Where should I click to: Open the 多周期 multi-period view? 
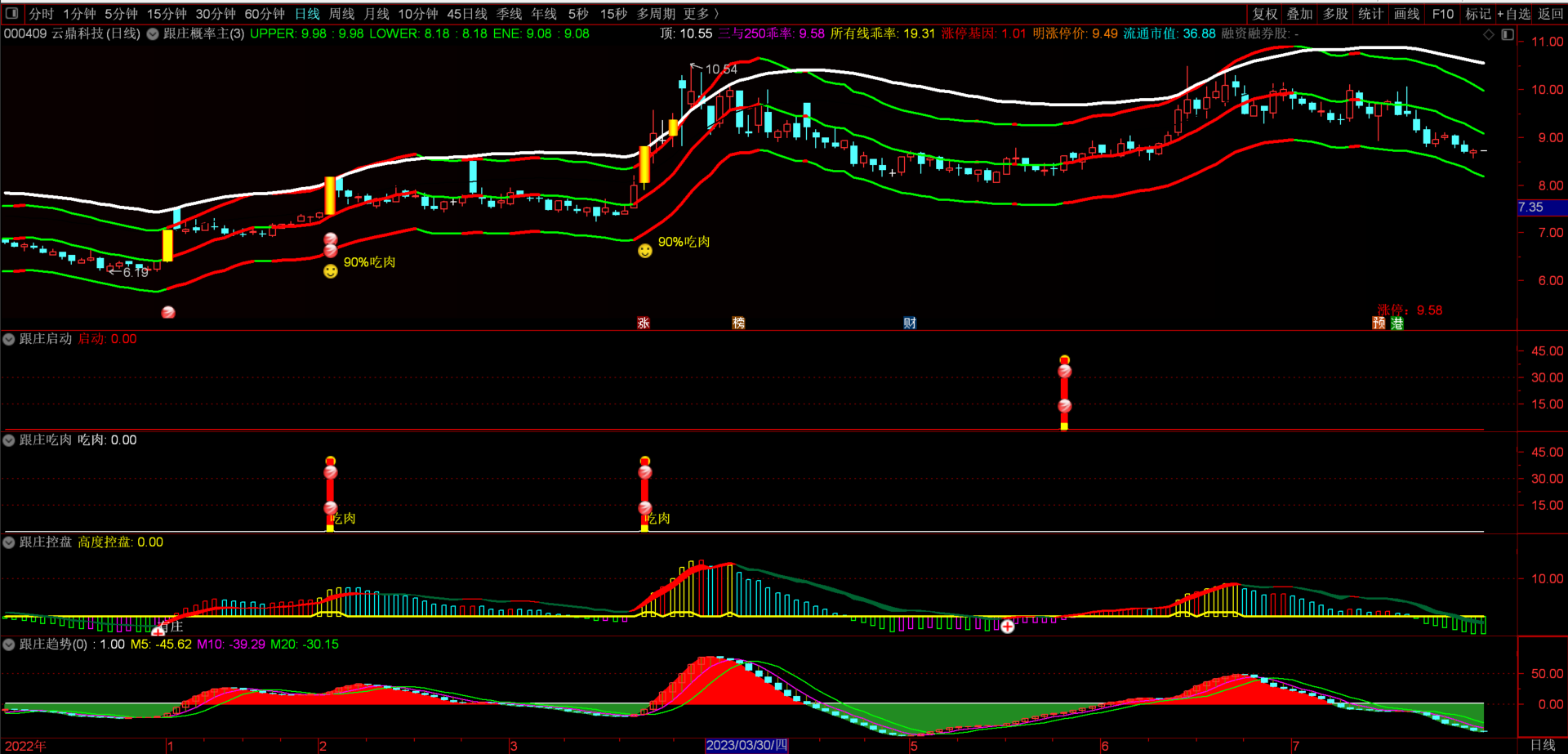coord(656,14)
